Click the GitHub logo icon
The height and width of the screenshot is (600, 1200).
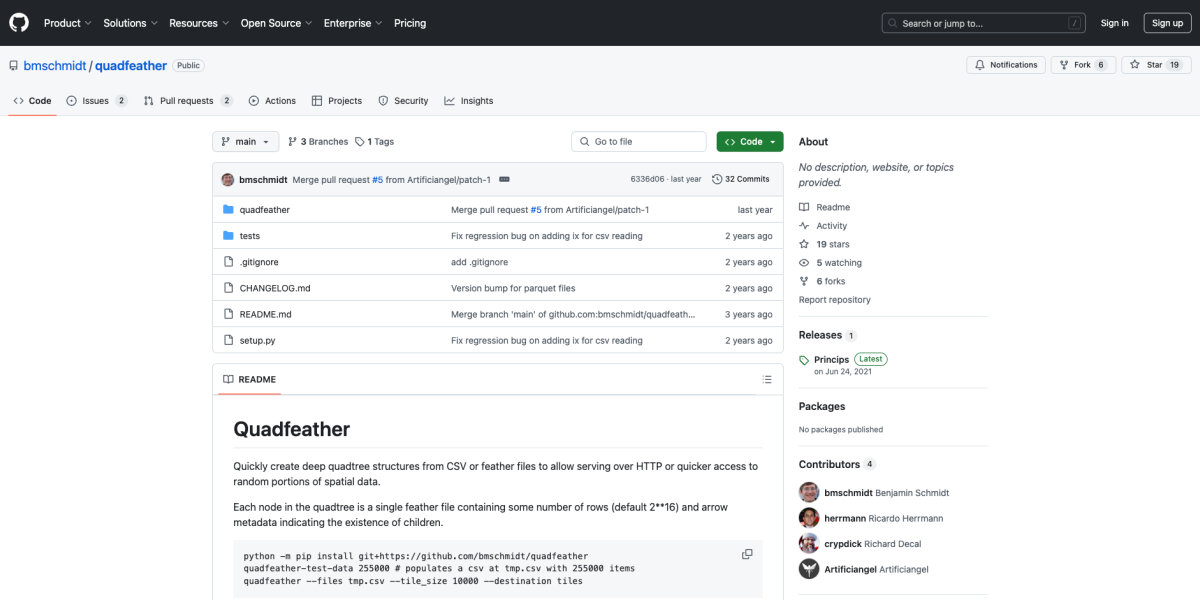19,22
